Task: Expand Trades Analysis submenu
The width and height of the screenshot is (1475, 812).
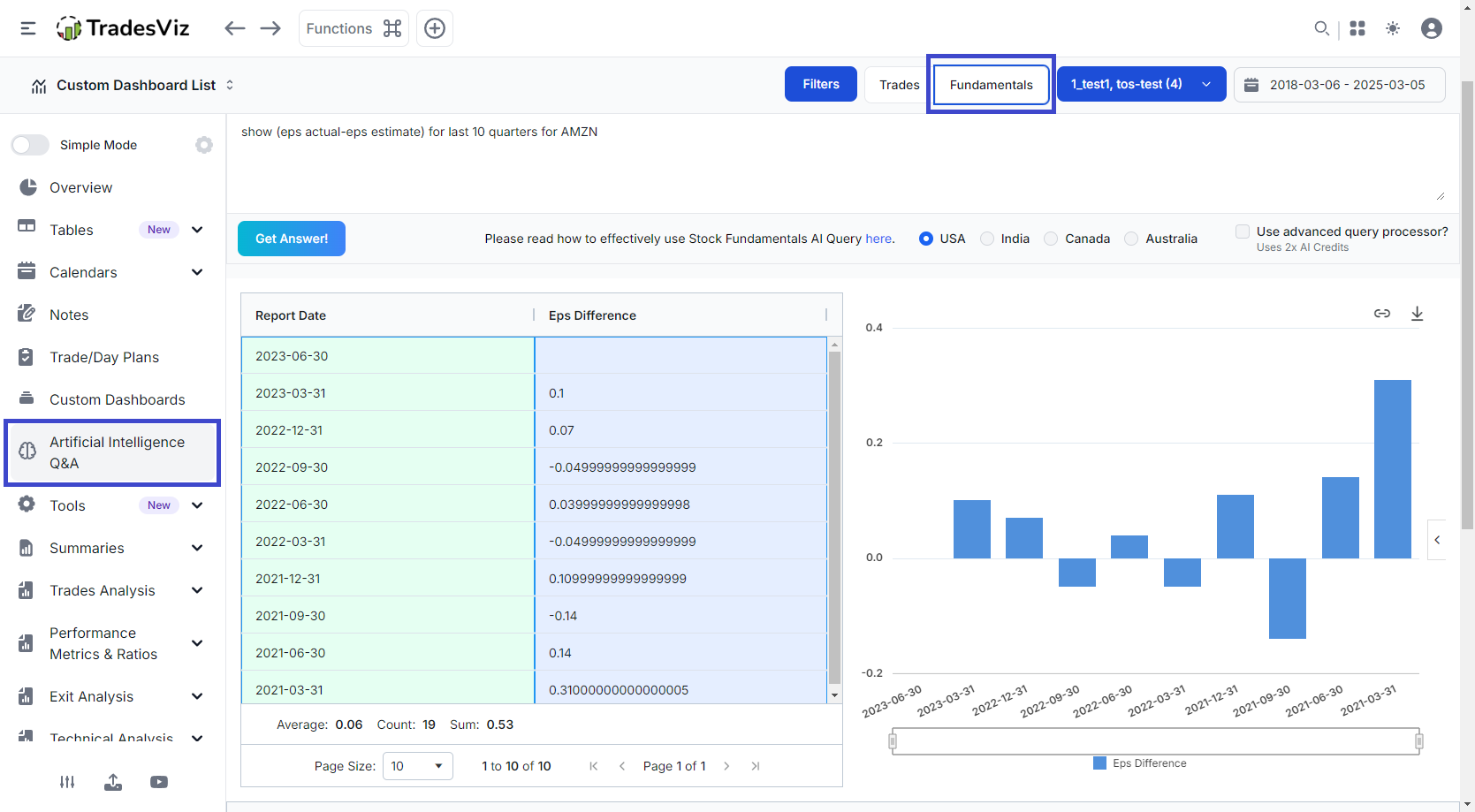Action: 197,590
